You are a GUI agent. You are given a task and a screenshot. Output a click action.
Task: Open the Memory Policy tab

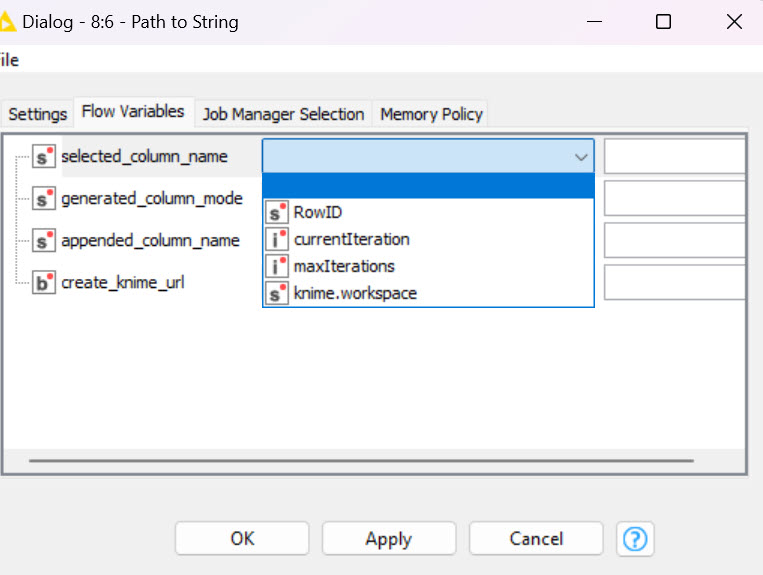(x=431, y=114)
